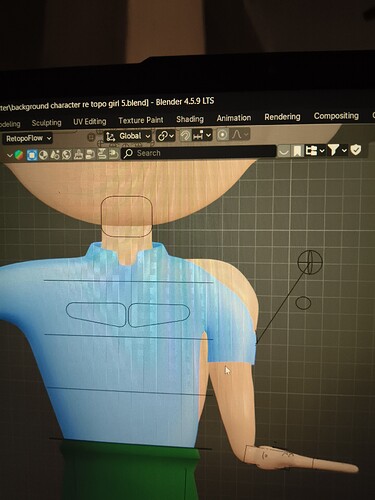Click the folder with arrow icon before Search

coord(114,153)
